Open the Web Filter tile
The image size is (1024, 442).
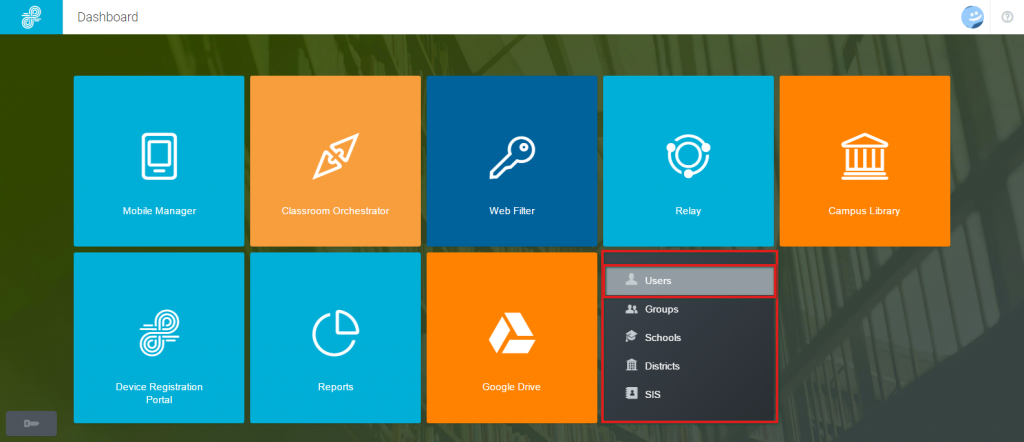(x=511, y=161)
